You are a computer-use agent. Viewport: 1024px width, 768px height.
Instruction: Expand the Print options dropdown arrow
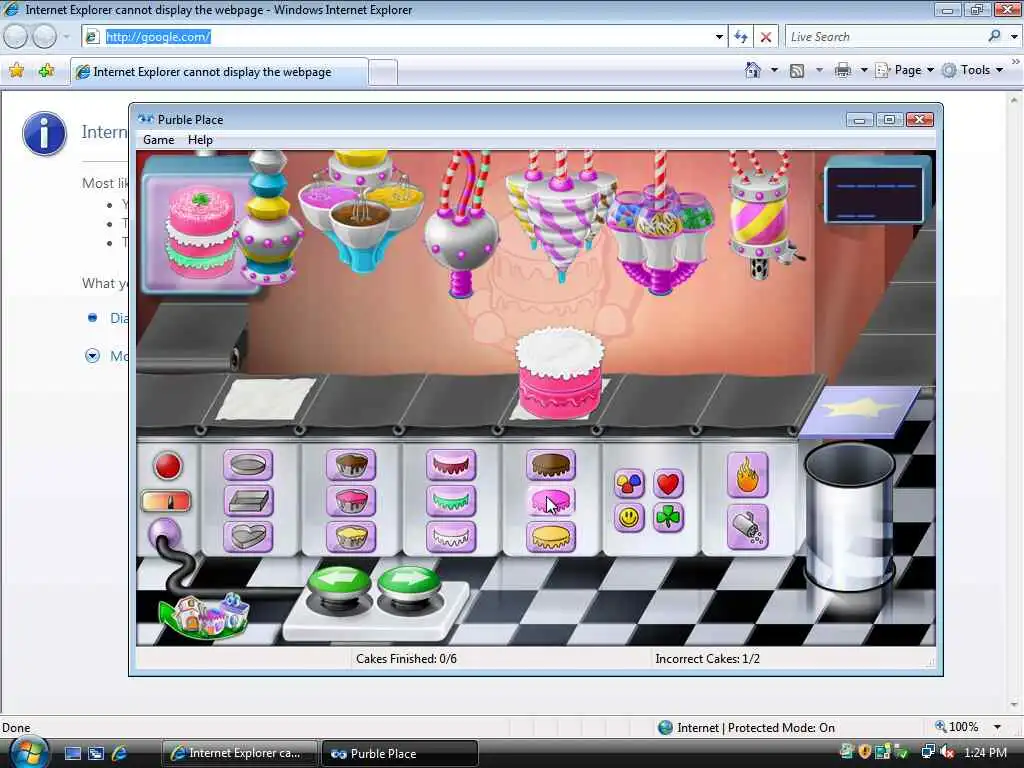(x=863, y=70)
